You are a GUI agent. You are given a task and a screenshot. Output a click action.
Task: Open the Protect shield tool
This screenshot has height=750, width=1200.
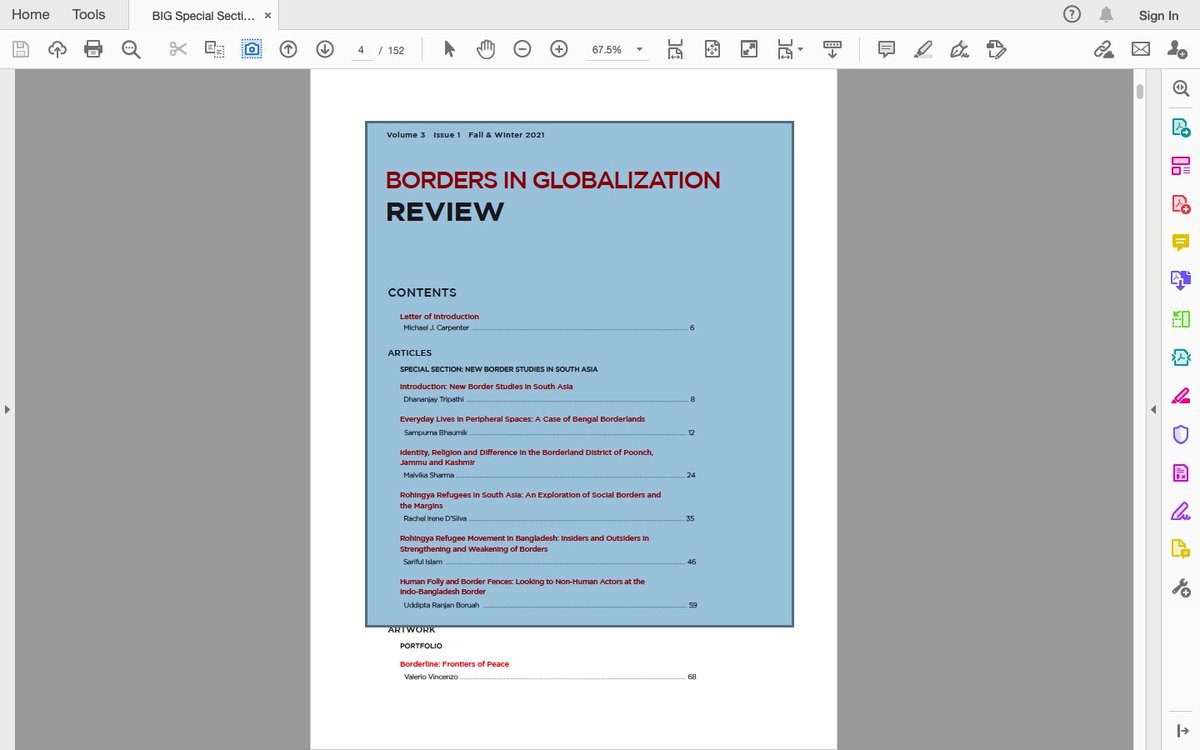[x=1181, y=434]
